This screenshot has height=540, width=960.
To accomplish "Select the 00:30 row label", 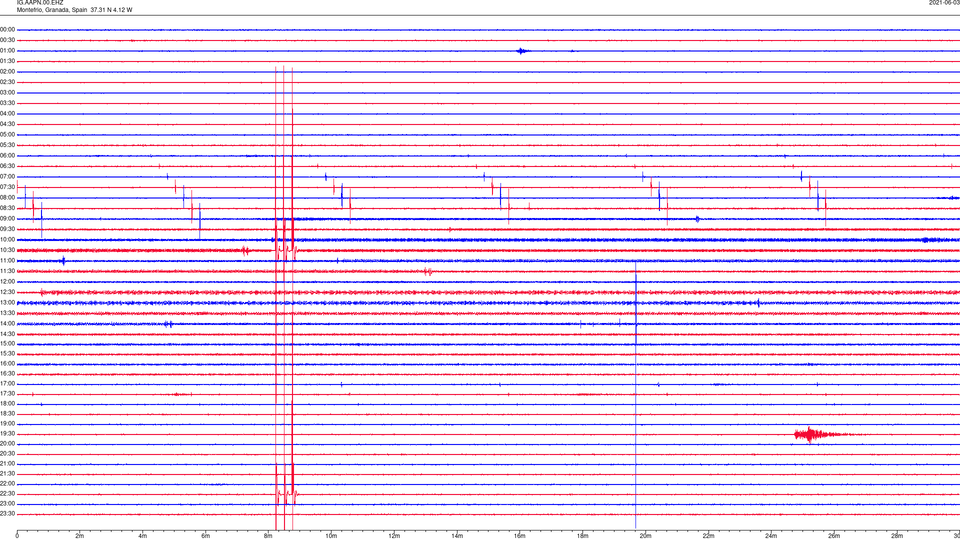I will 7,40.
